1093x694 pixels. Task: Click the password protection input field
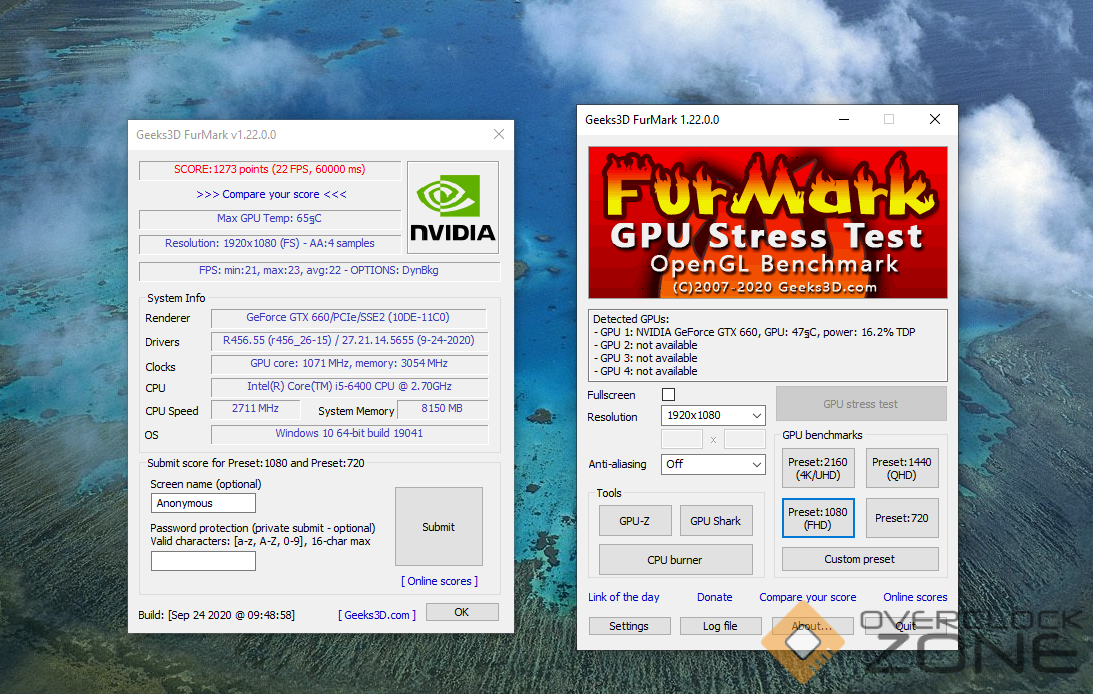[203, 561]
